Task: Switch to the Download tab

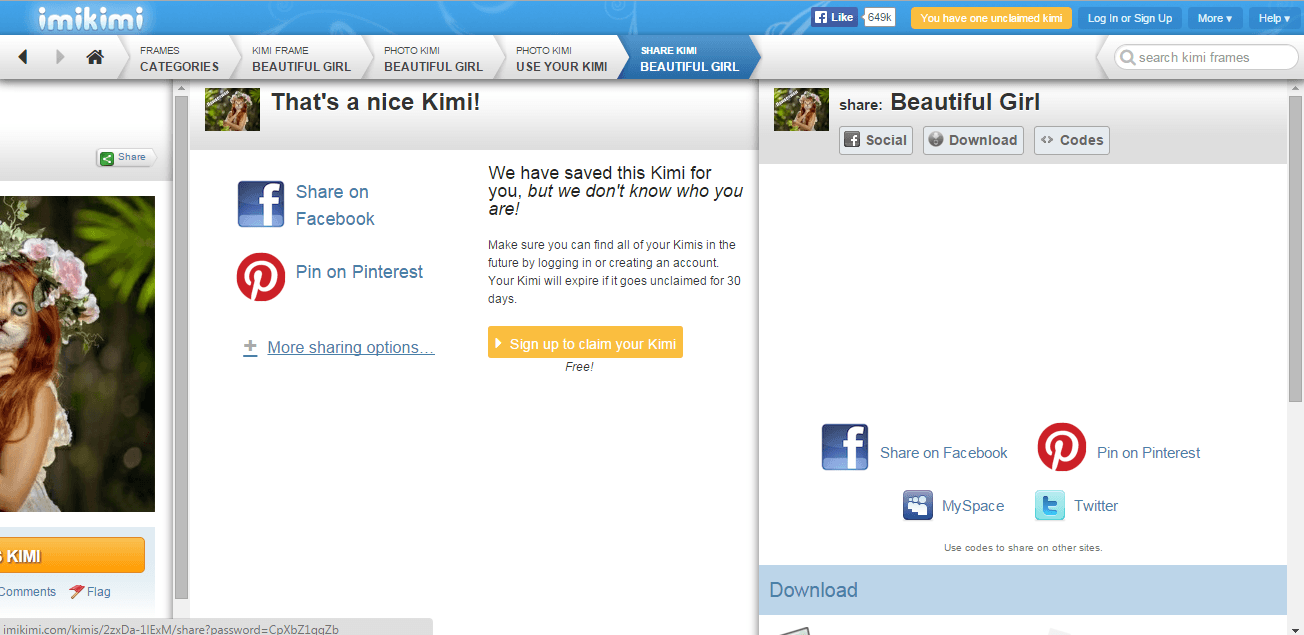Action: [x=973, y=140]
